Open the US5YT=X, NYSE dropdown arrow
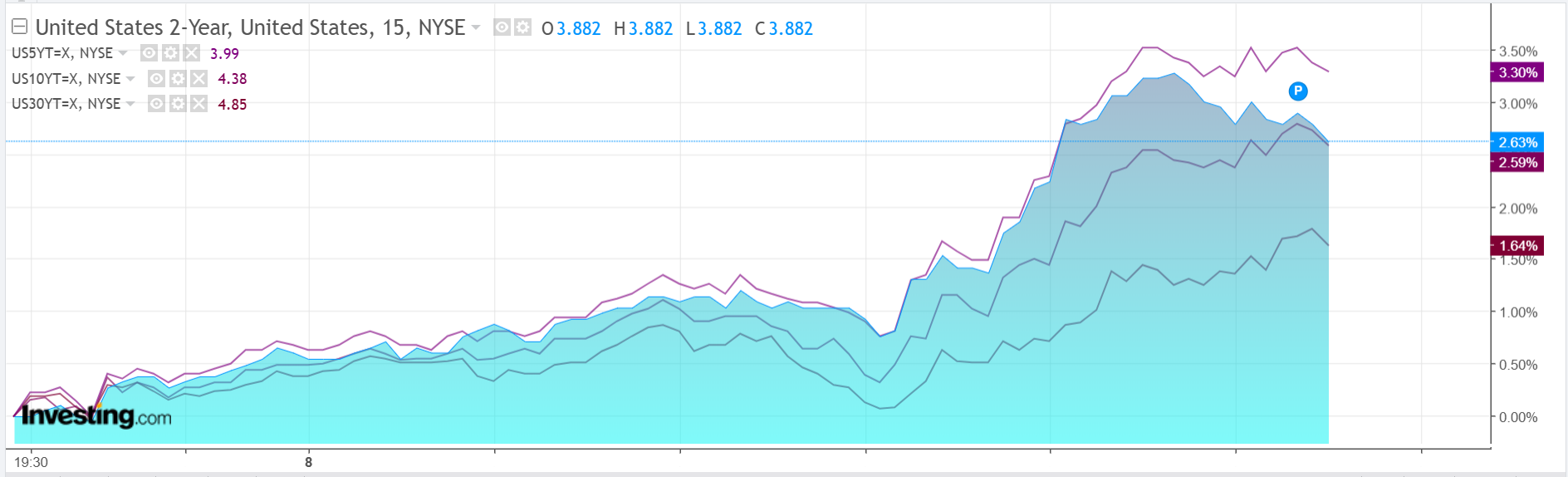The height and width of the screenshot is (477, 1568). pyautogui.click(x=123, y=53)
